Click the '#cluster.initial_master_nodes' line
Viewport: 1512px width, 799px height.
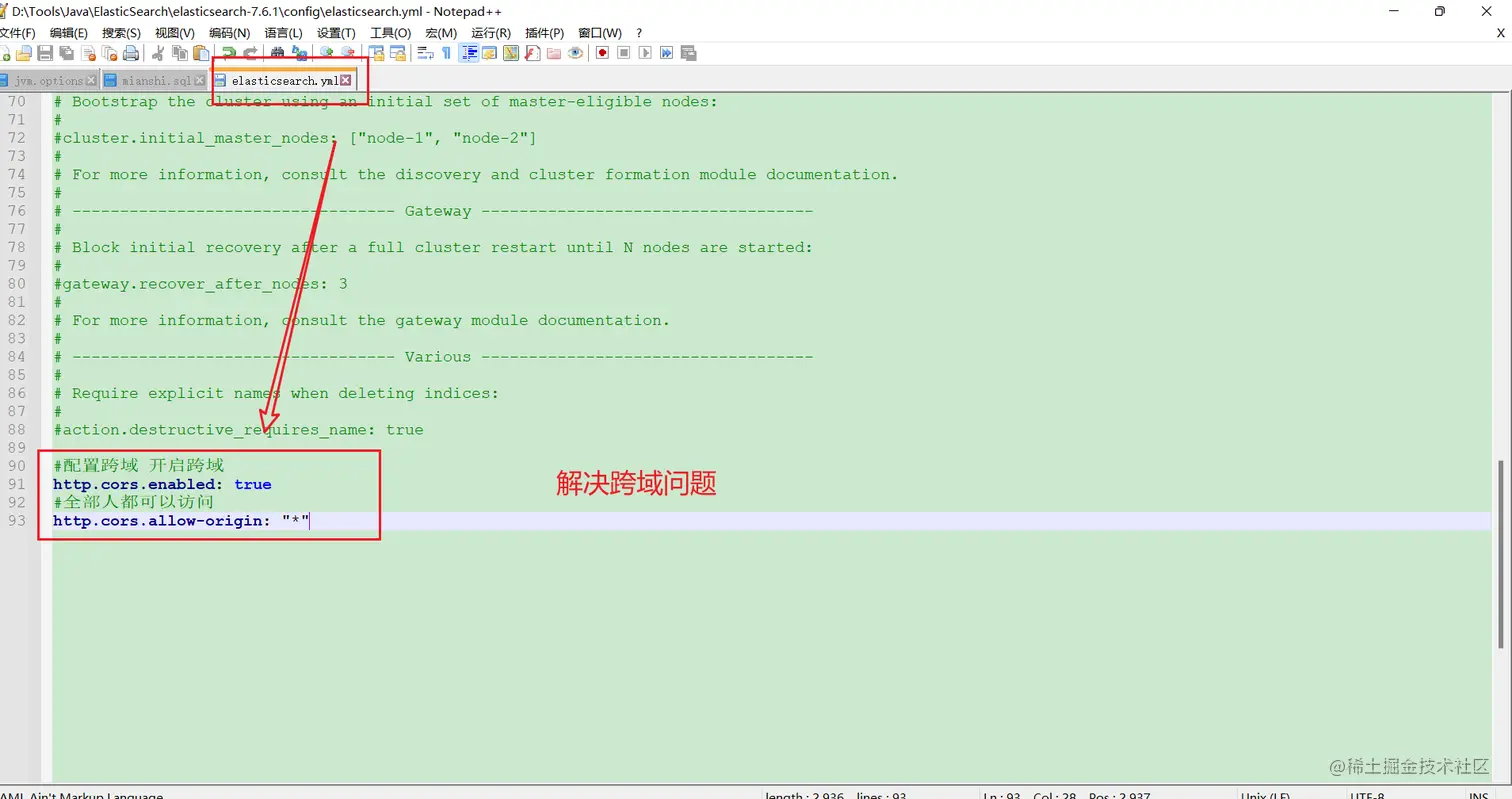pyautogui.click(x=295, y=137)
